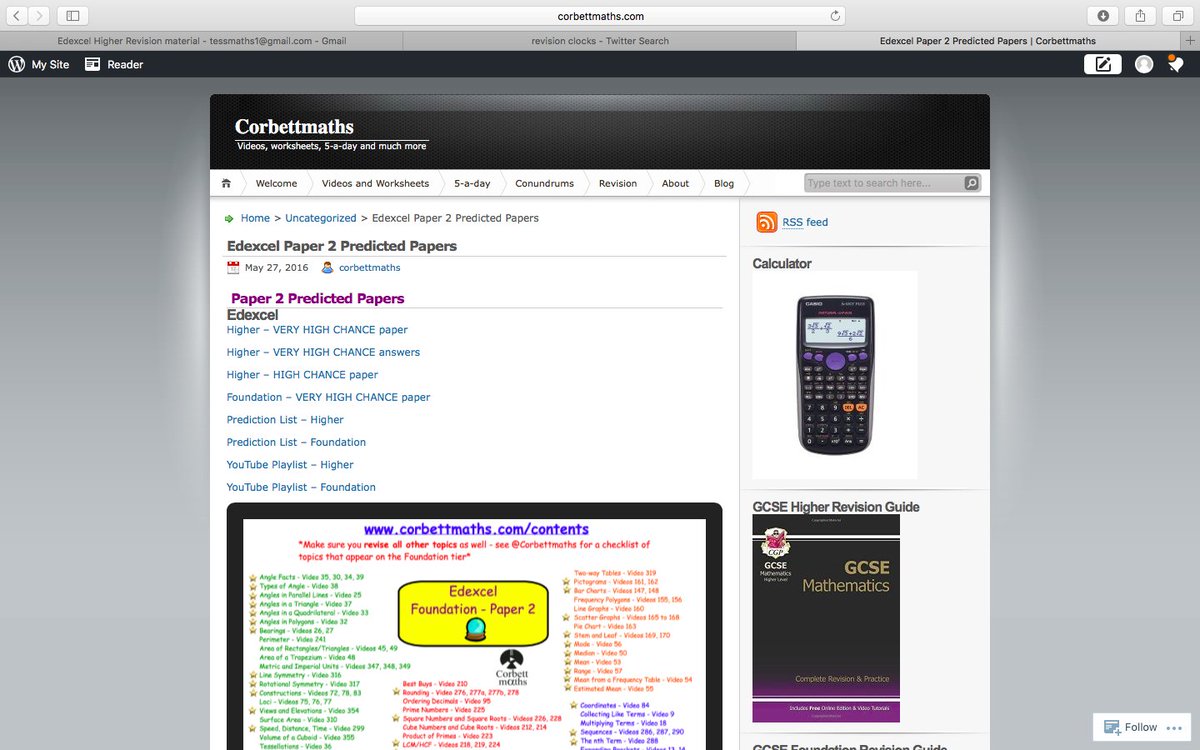Open the Safari share icon
The height and width of the screenshot is (750, 1200).
[1141, 16]
